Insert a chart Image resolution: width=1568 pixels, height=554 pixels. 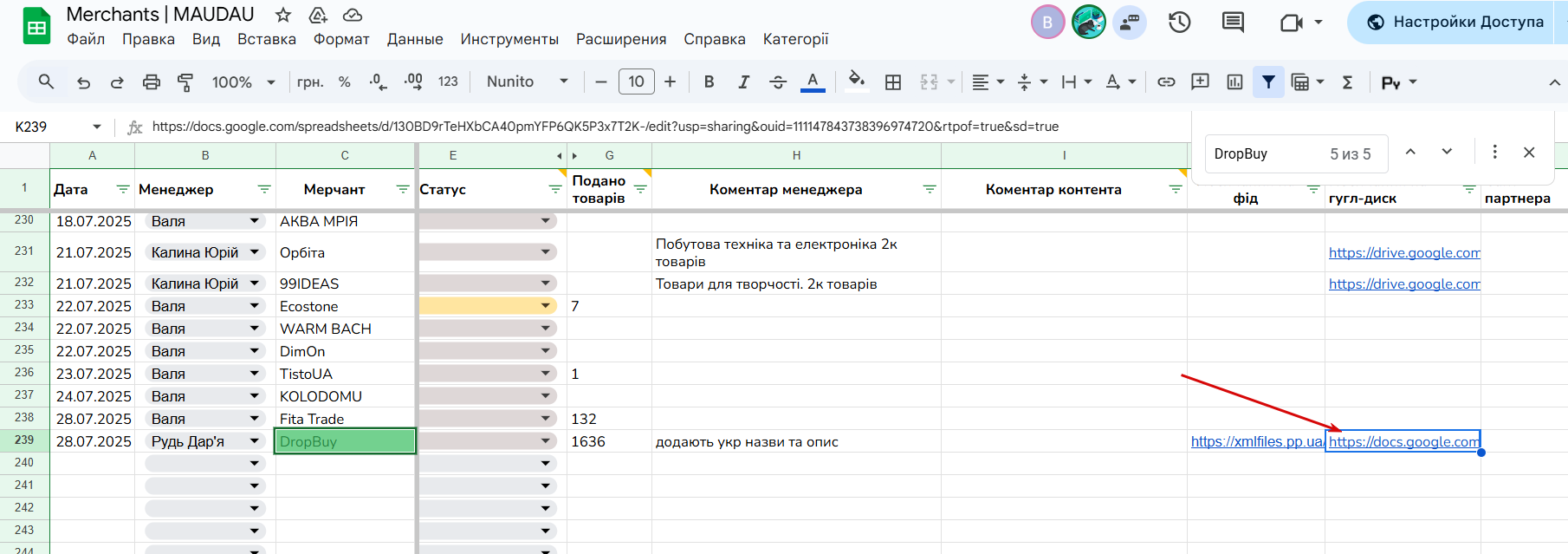coord(1234,81)
